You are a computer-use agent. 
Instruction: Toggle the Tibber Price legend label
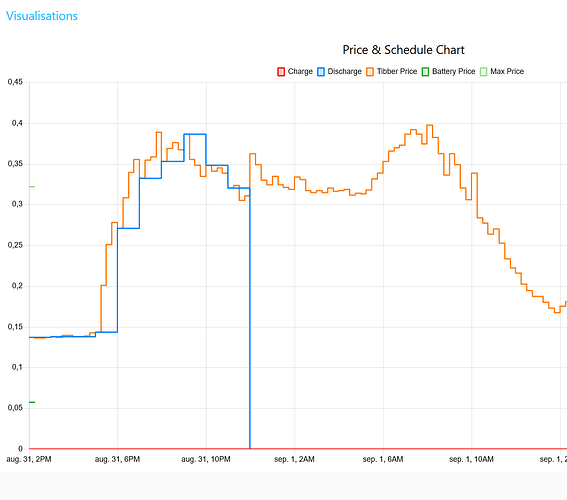click(x=397, y=72)
